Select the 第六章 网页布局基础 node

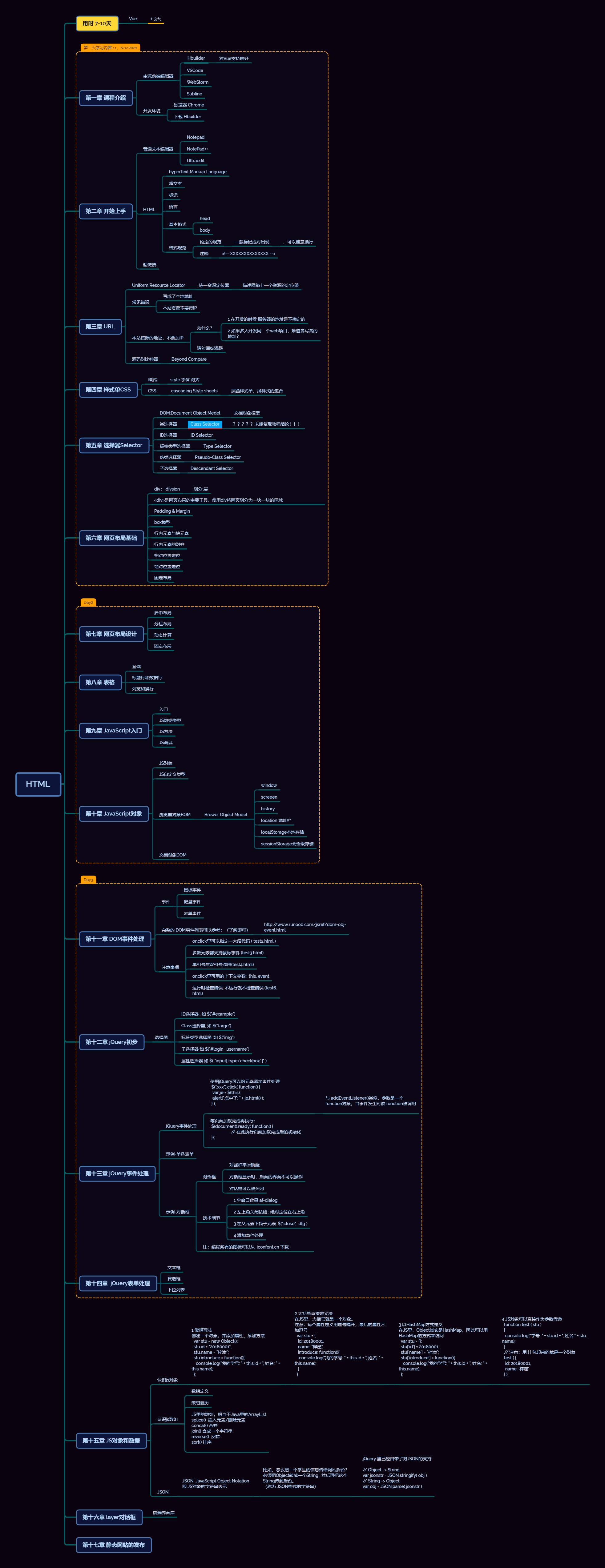pyautogui.click(x=111, y=538)
